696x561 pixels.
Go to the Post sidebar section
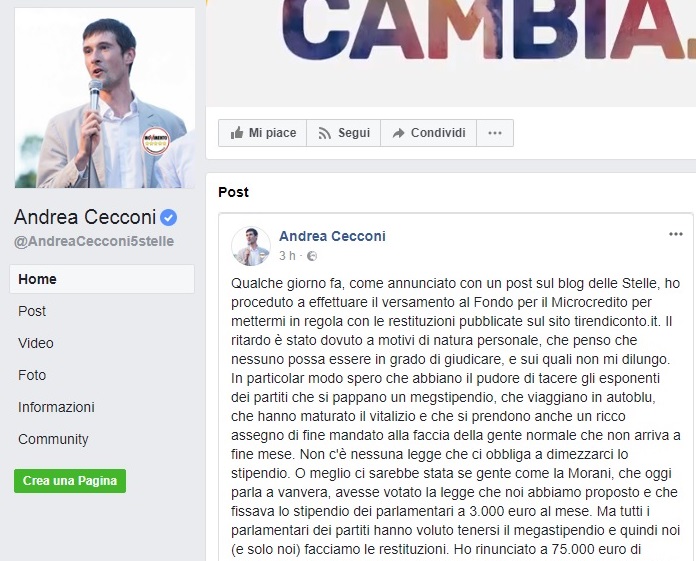pos(32,311)
